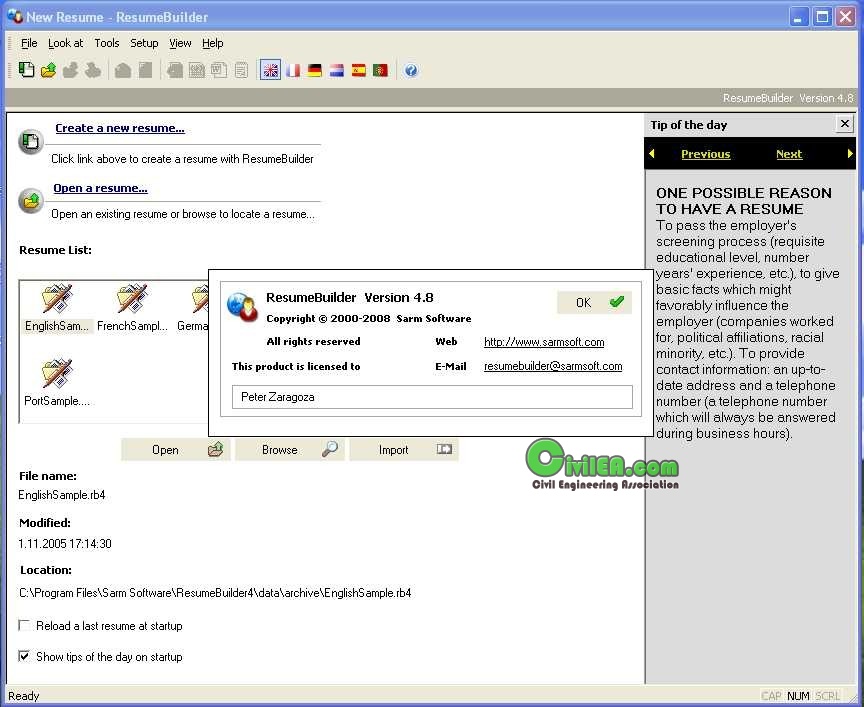The width and height of the screenshot is (864, 707).
Task: Open the File menu
Action: [x=29, y=43]
